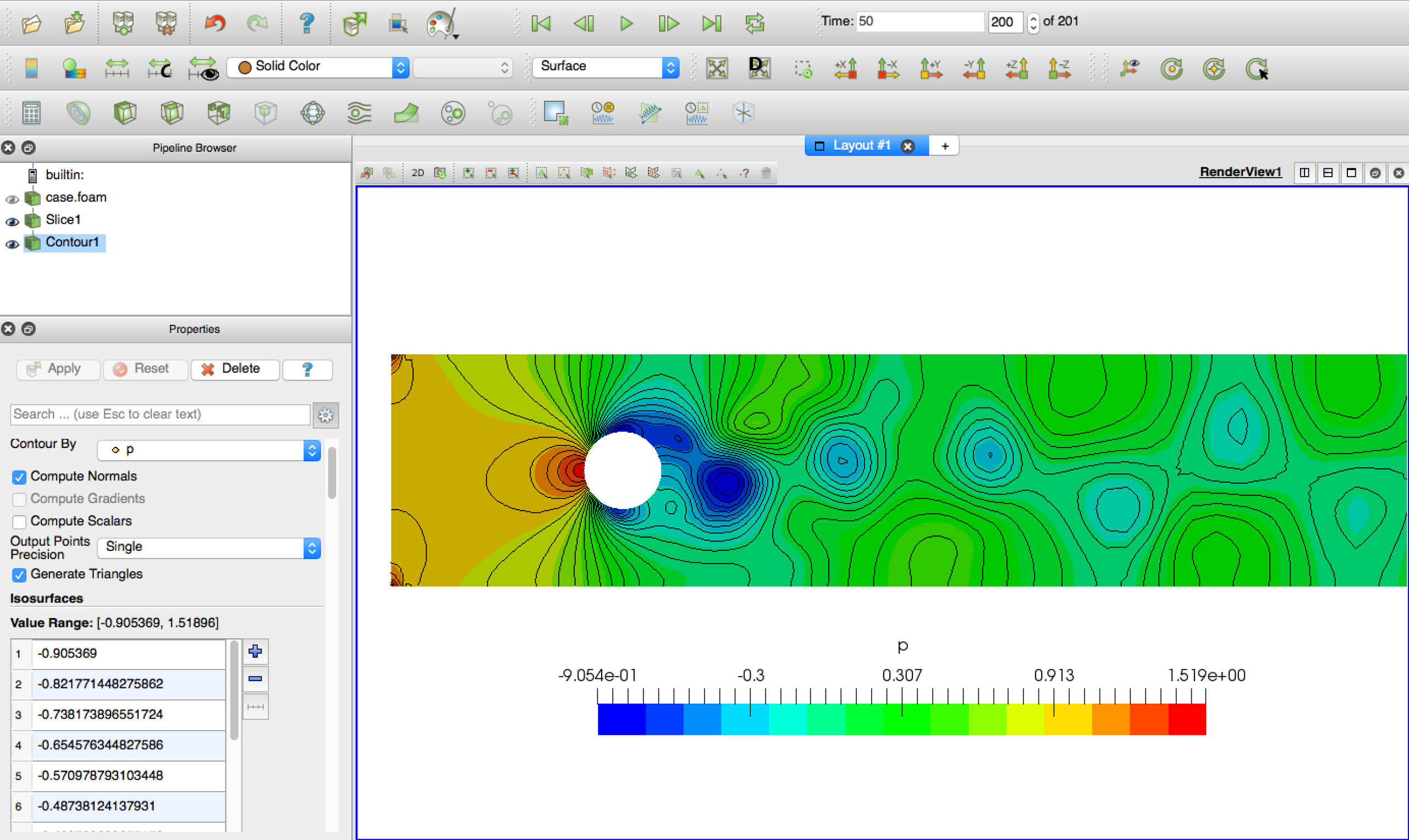
Task: Select the Slice filter icon
Action: (x=172, y=113)
